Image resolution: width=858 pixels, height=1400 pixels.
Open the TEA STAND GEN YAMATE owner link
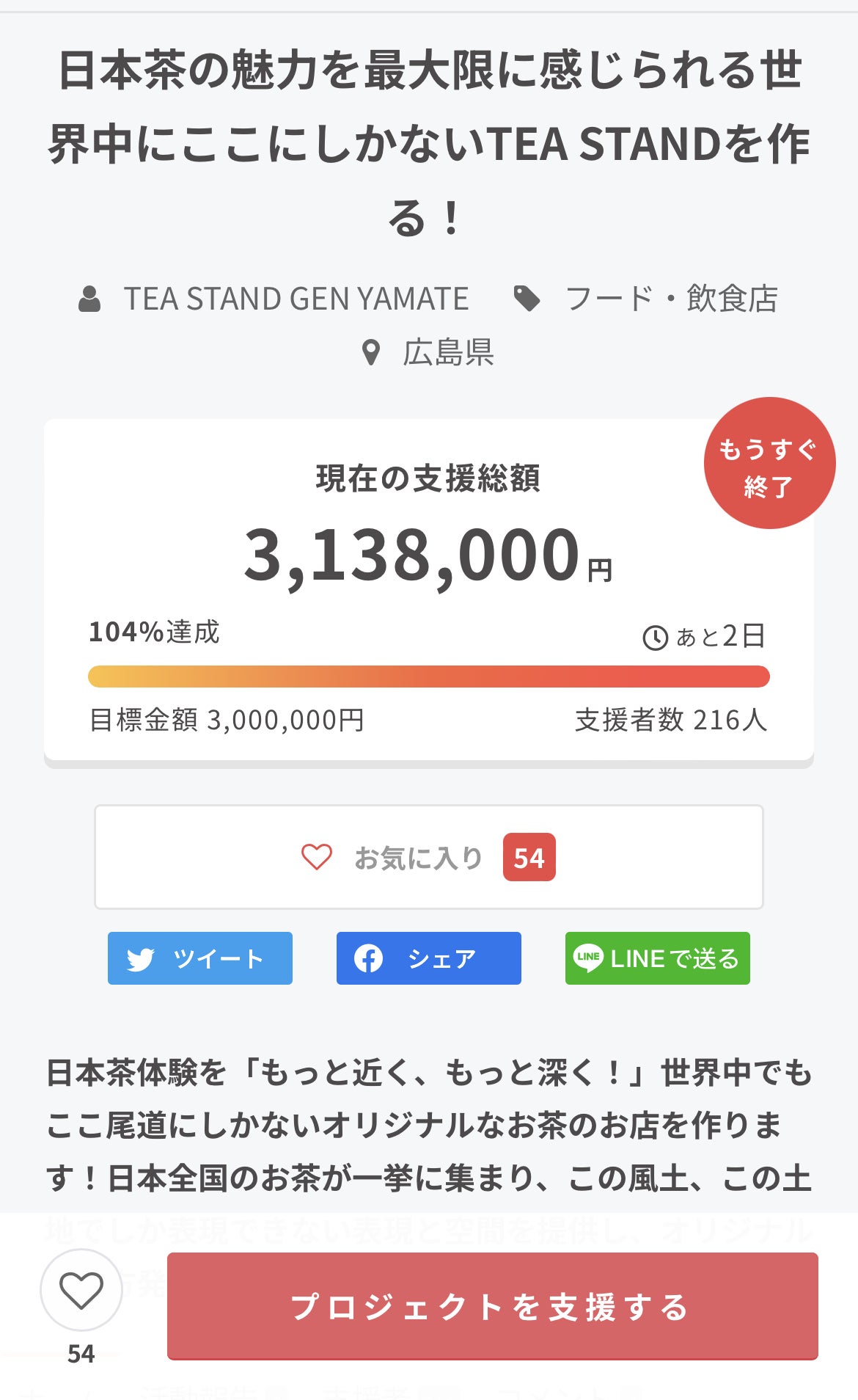(296, 299)
